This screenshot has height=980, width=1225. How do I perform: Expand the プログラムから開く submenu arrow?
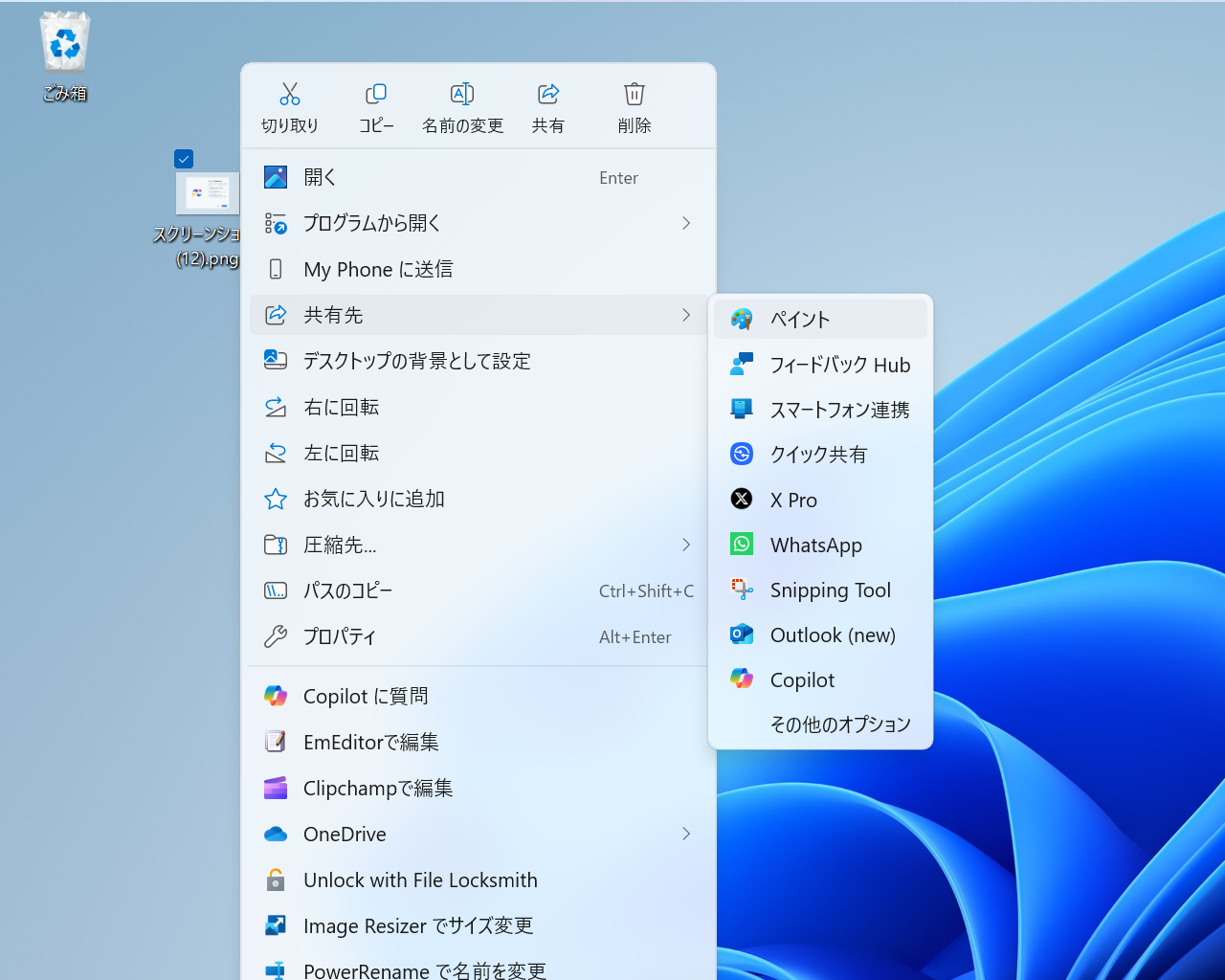pyautogui.click(x=685, y=223)
